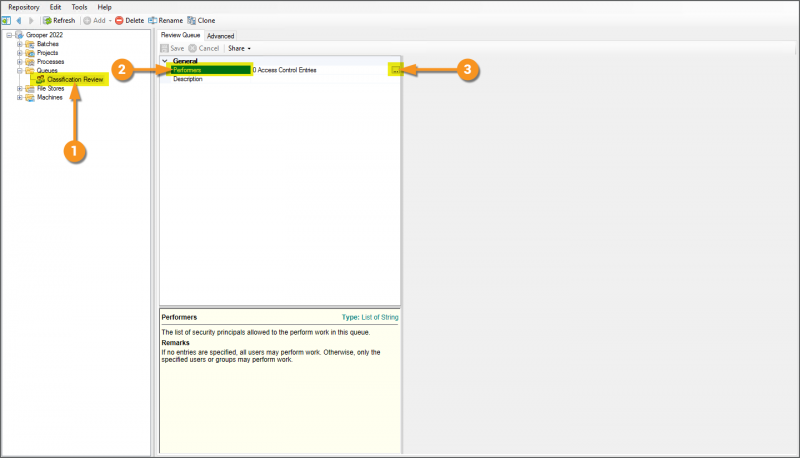Select the Grooper 2022 root node
800x458 pixels.
(44, 35)
